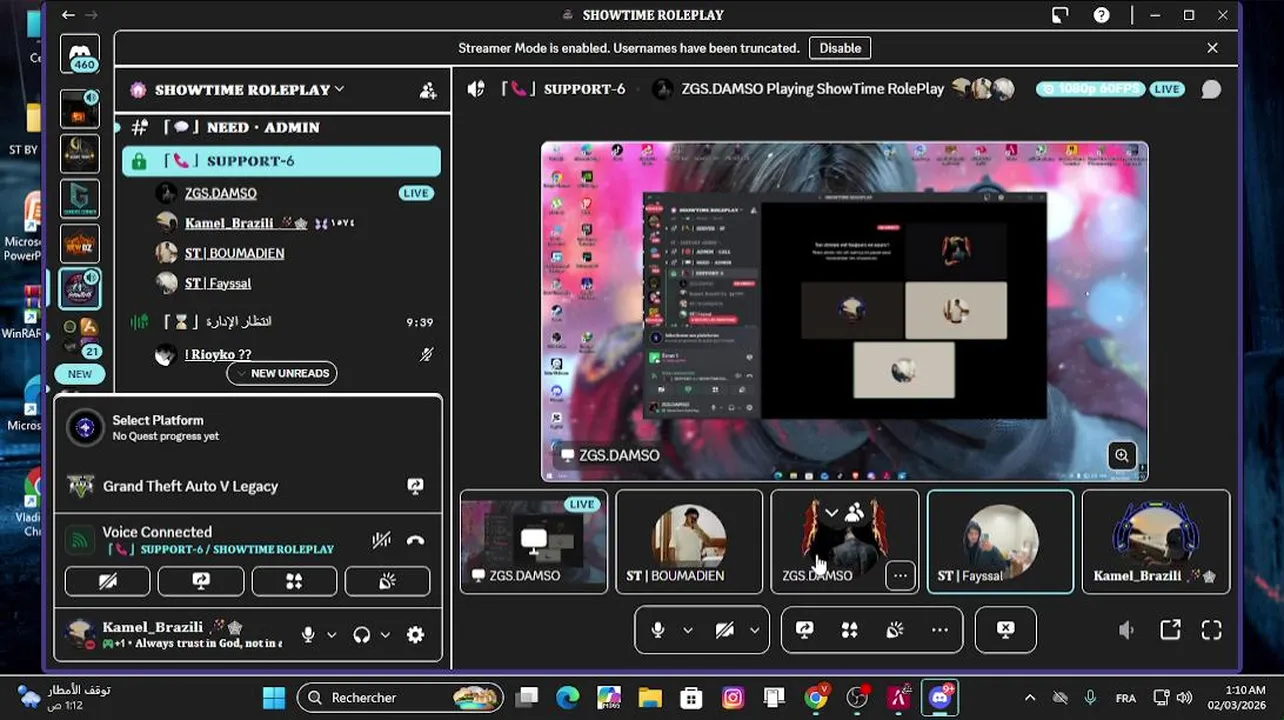Open activities icon in the call control bar
This screenshot has height=720, width=1284.
849,630
